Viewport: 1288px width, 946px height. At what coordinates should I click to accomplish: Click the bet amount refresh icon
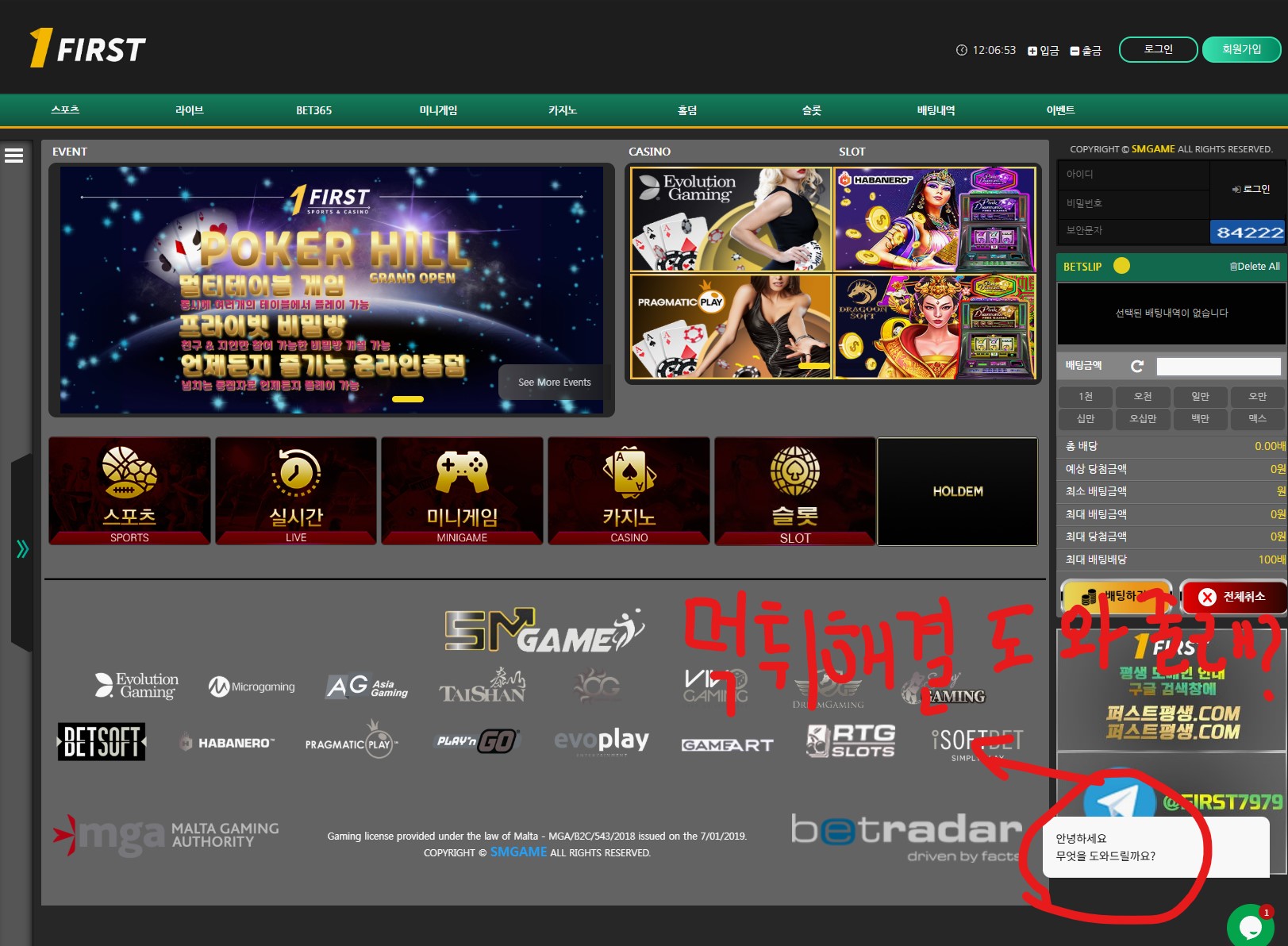[1136, 366]
